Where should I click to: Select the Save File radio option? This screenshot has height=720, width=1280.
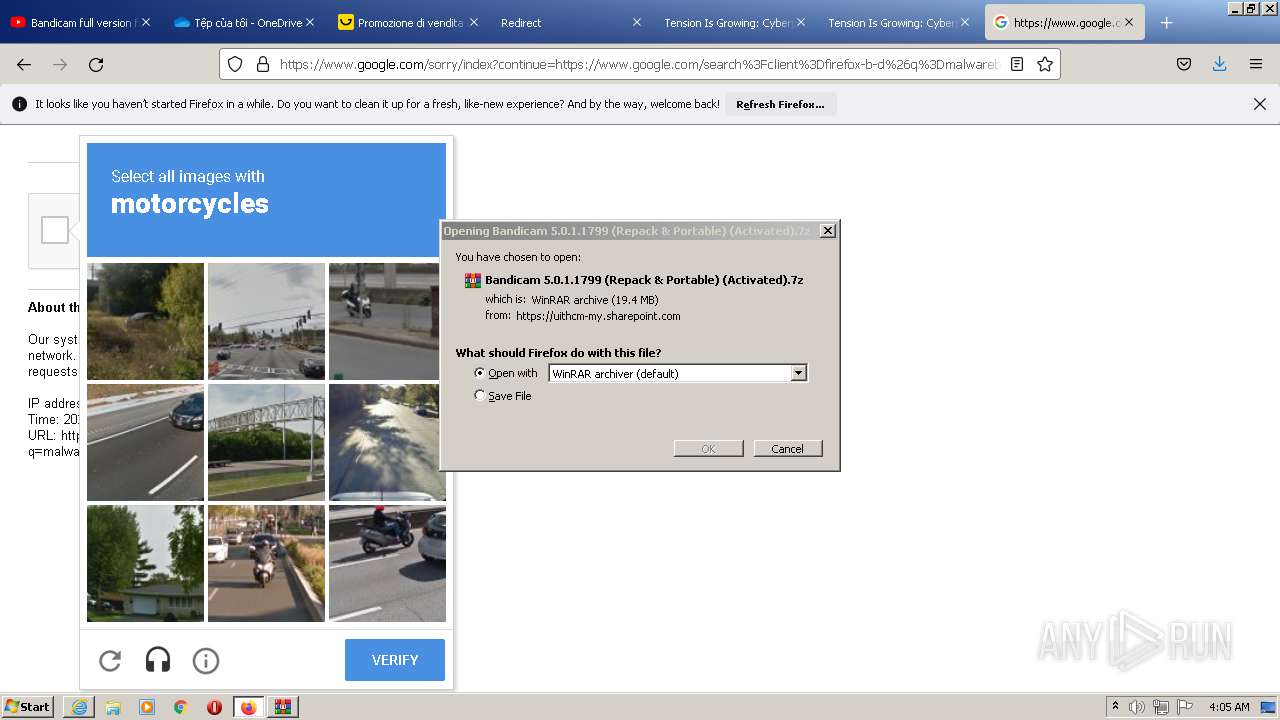pyautogui.click(x=480, y=396)
